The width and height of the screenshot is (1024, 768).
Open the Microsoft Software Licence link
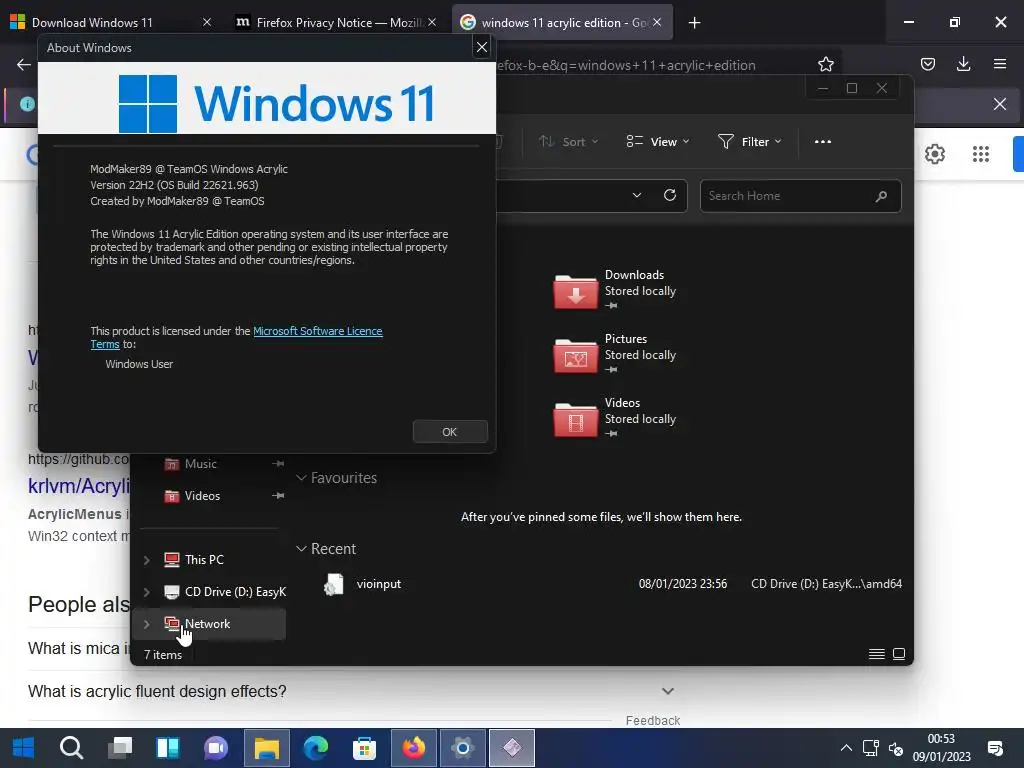point(317,331)
